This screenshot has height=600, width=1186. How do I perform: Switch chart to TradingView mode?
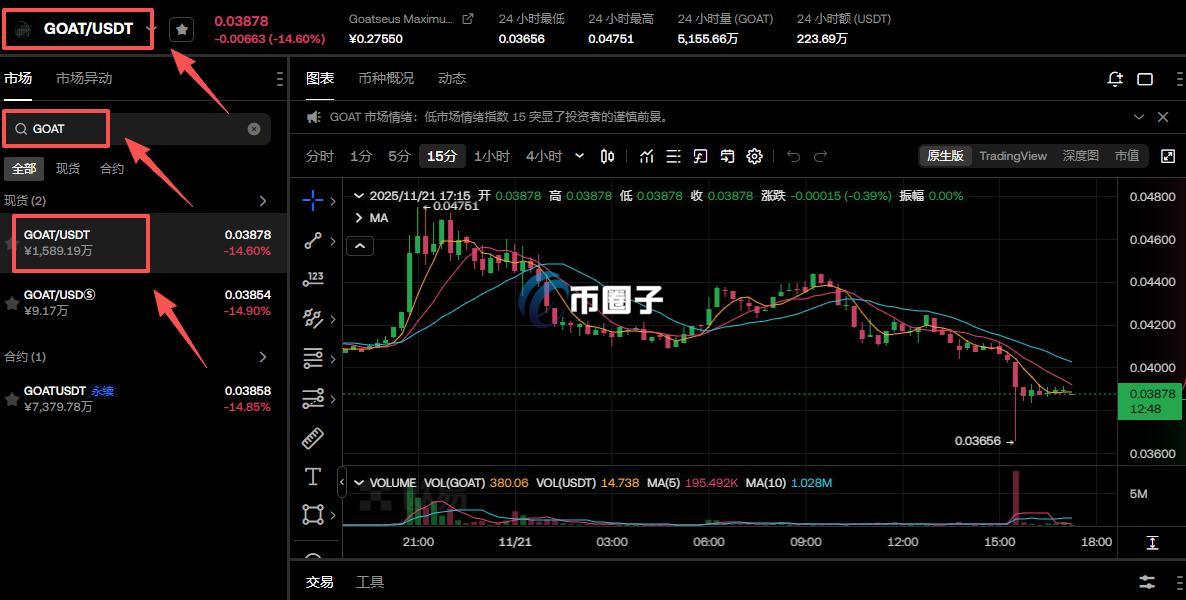1012,156
